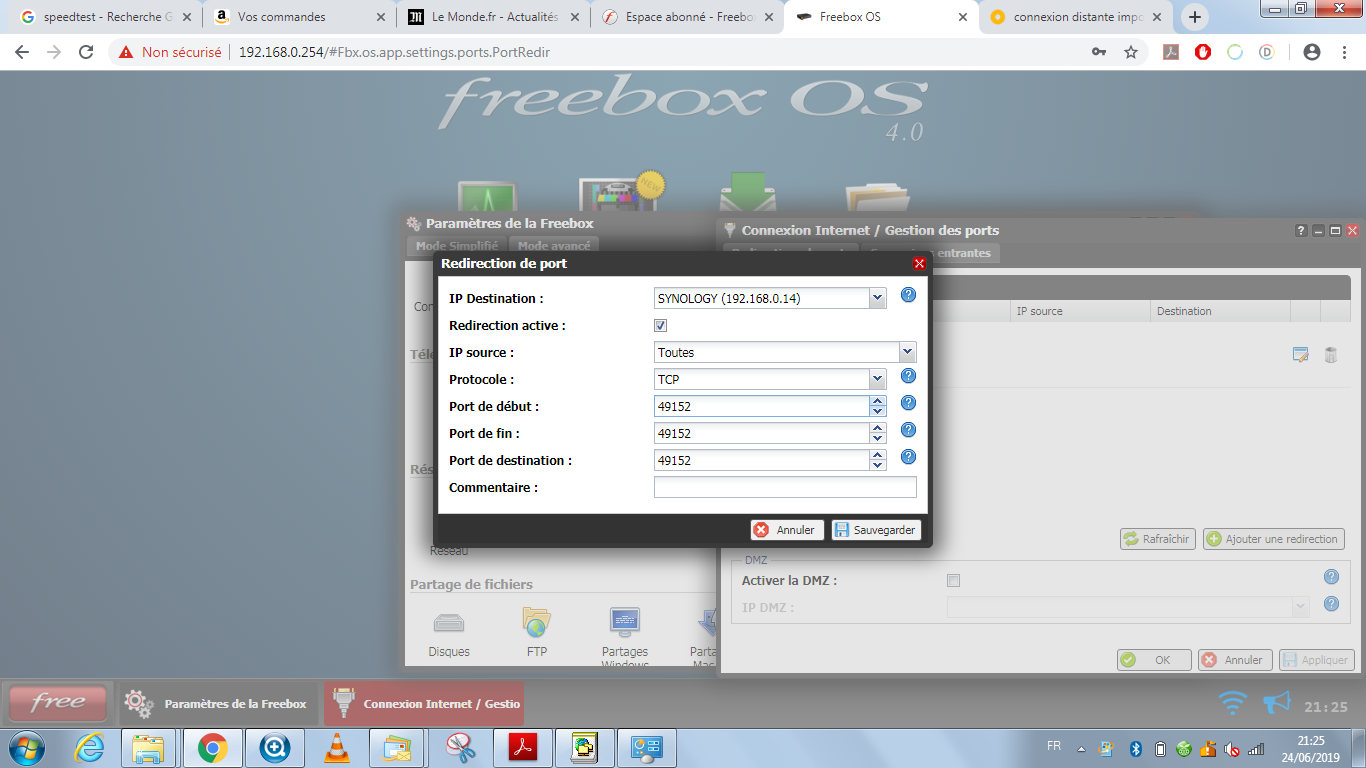
Task: Increase Port de fin with up arrow
Action: tap(877, 428)
